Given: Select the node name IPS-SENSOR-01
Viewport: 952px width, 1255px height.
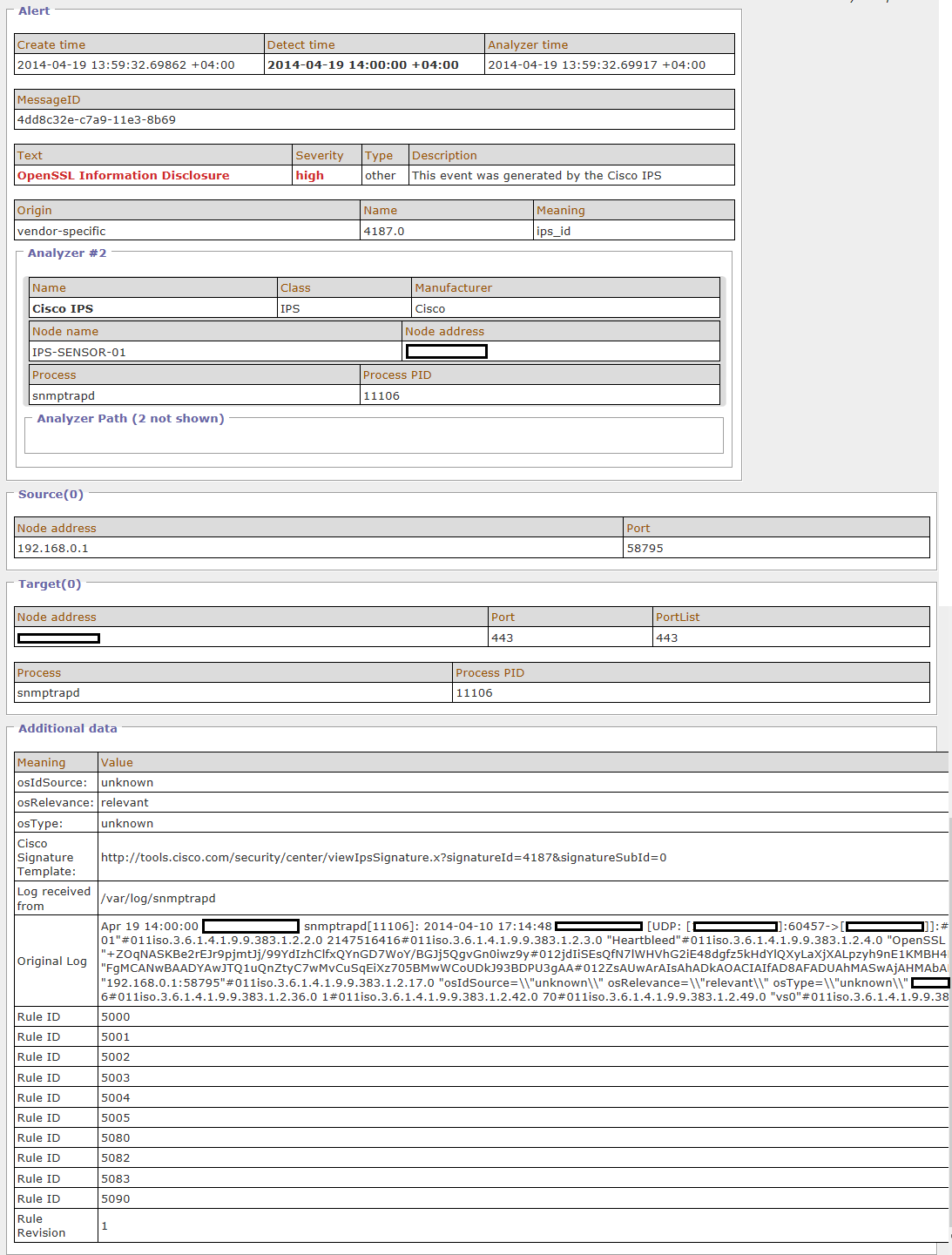Looking at the screenshot, I should (79, 353).
